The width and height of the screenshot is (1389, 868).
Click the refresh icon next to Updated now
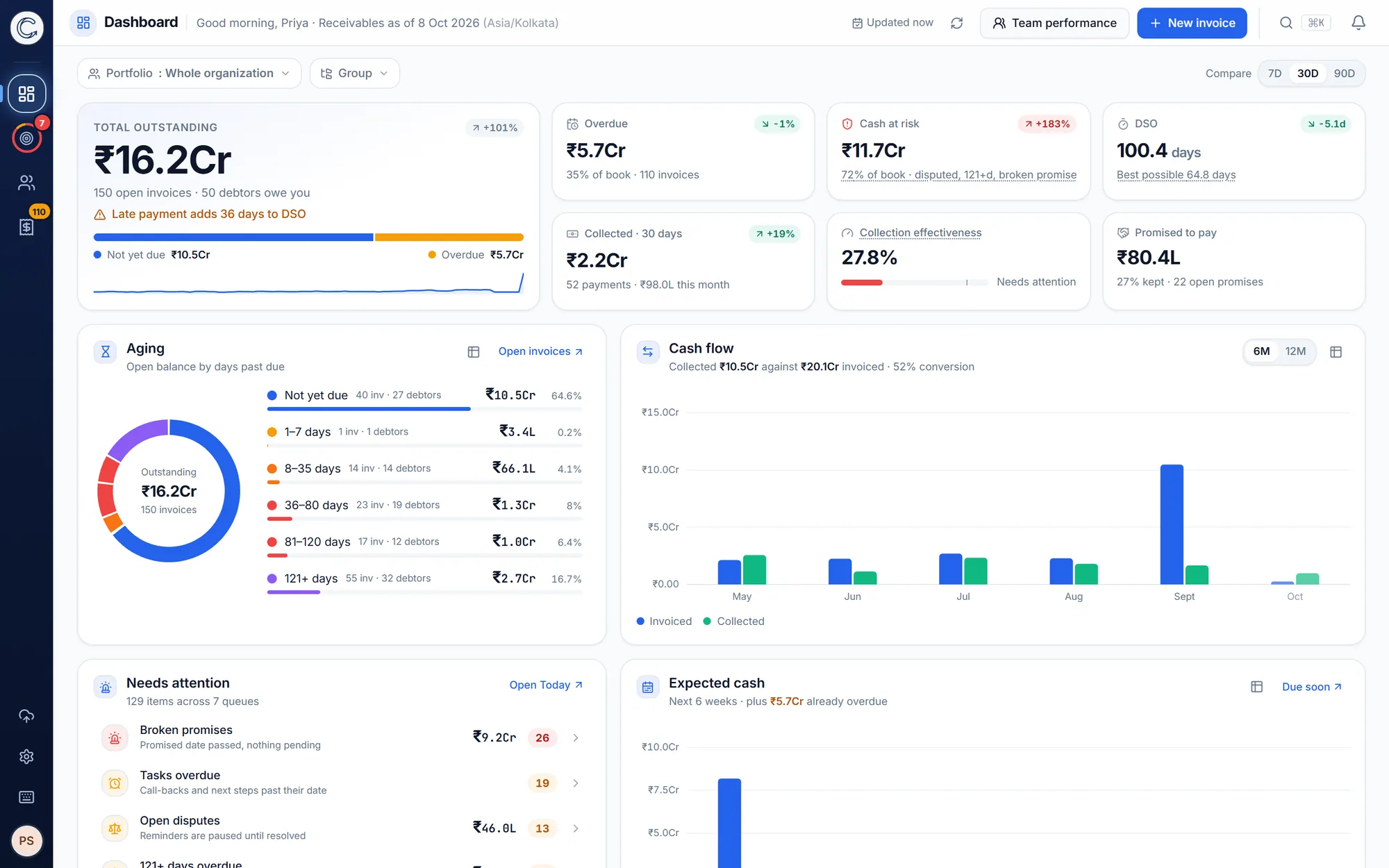[956, 23]
